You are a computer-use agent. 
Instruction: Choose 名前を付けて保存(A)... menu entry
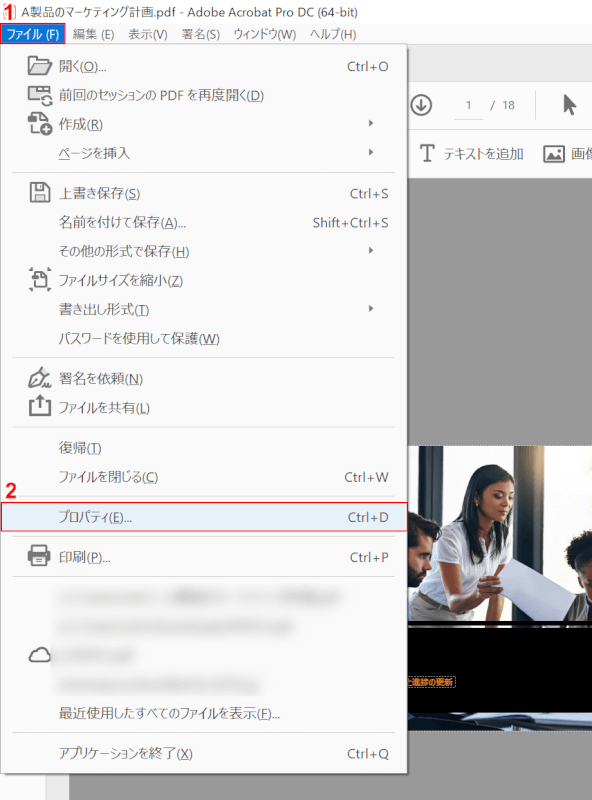pyautogui.click(x=204, y=222)
